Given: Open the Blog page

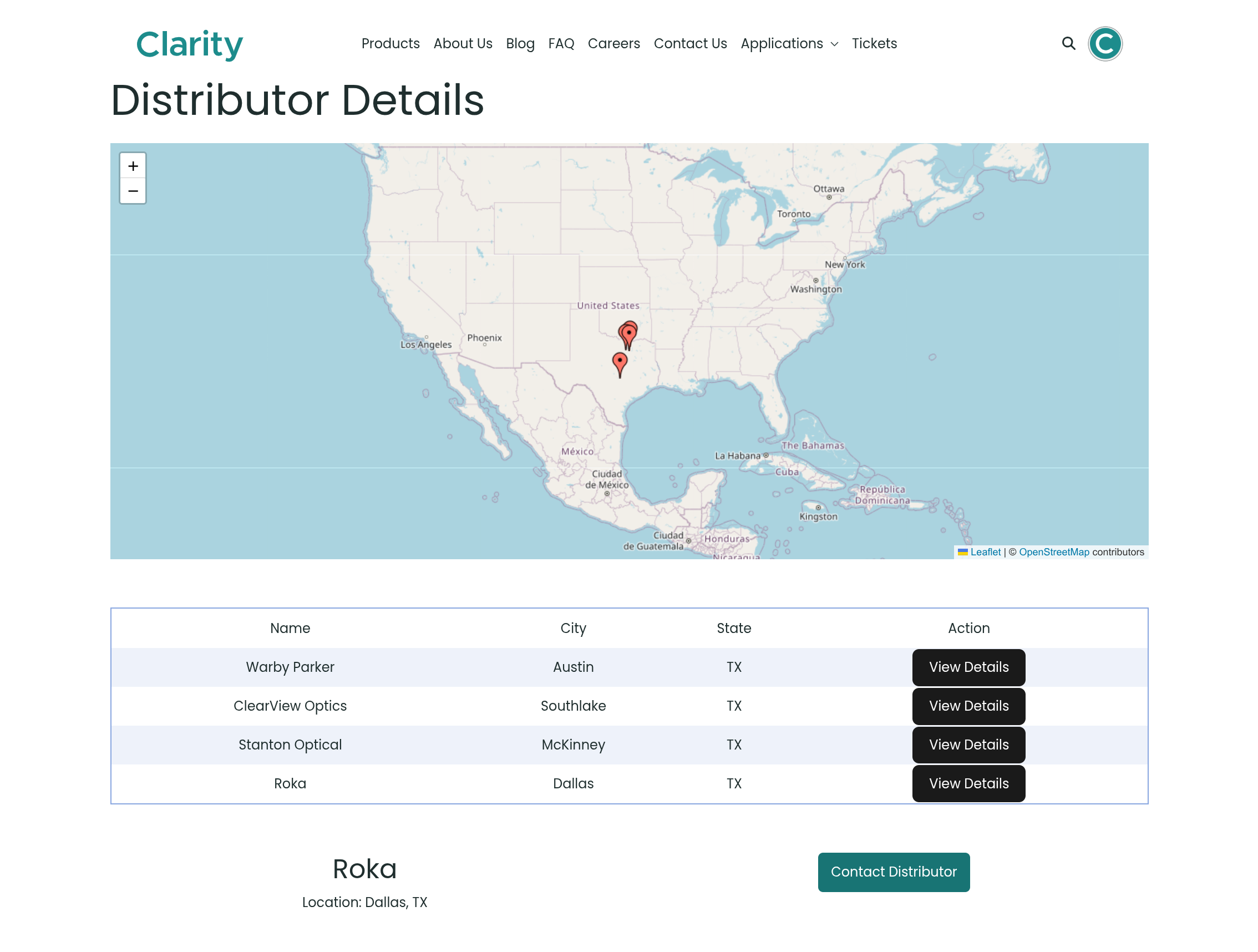Looking at the screenshot, I should (520, 43).
